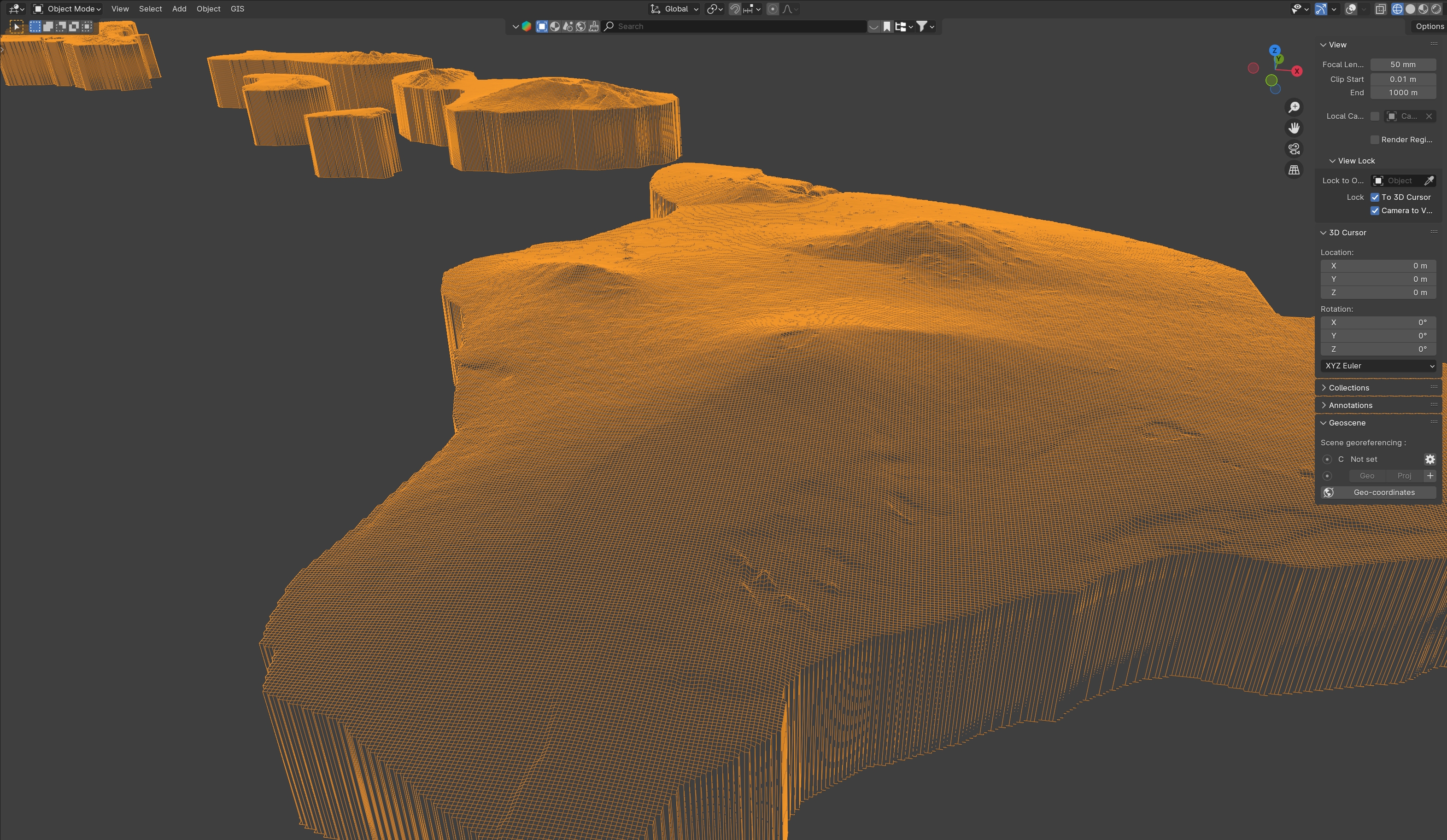This screenshot has height=840, width=1447.
Task: Toggle show gizmo button
Action: 1321,9
